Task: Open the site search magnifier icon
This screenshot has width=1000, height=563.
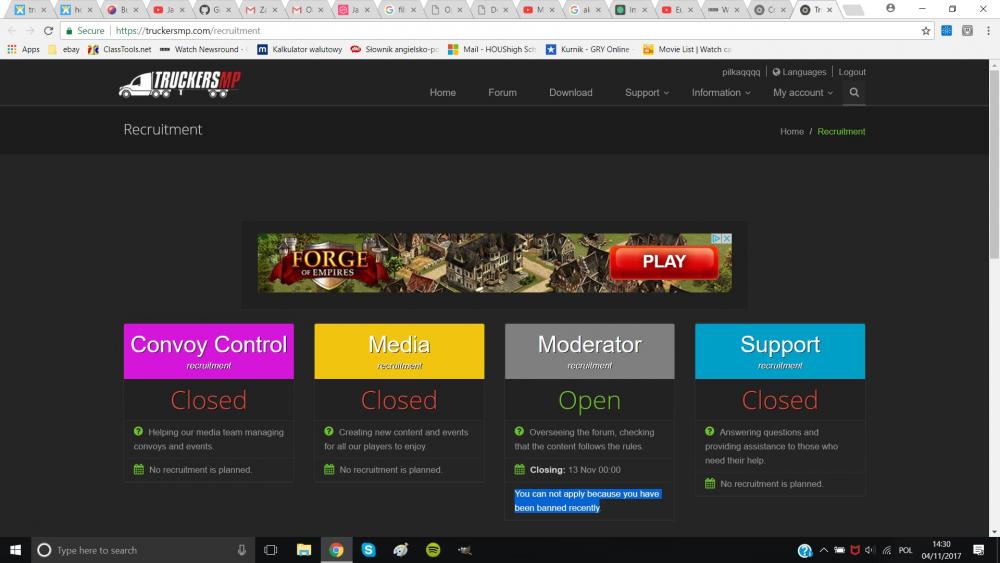Action: (x=854, y=92)
